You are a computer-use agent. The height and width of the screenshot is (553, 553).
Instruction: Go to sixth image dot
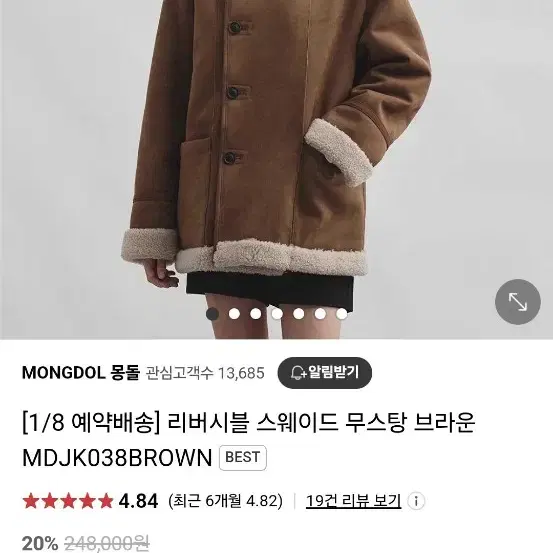pyautogui.click(x=320, y=314)
